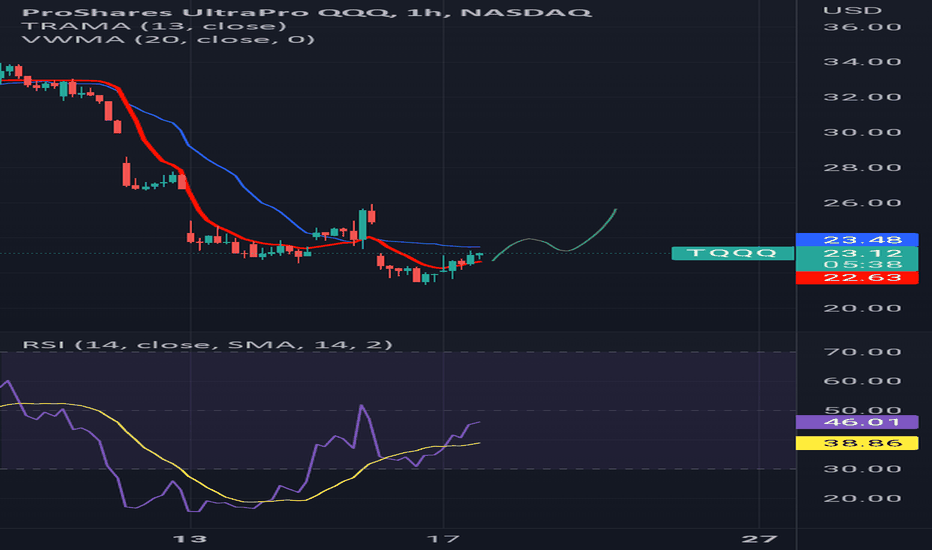Screen dimensions: 932x550
Task: Click the date 27 on the time axis
Action: (759, 539)
